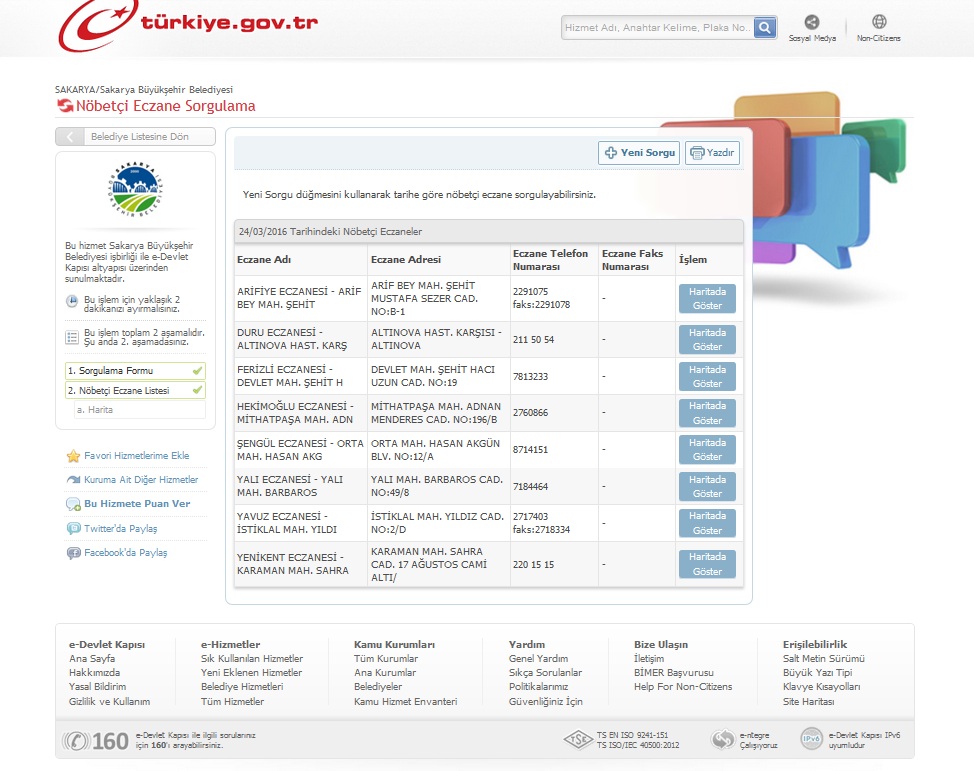Open the Sosyal Medya share icon

coord(811,22)
